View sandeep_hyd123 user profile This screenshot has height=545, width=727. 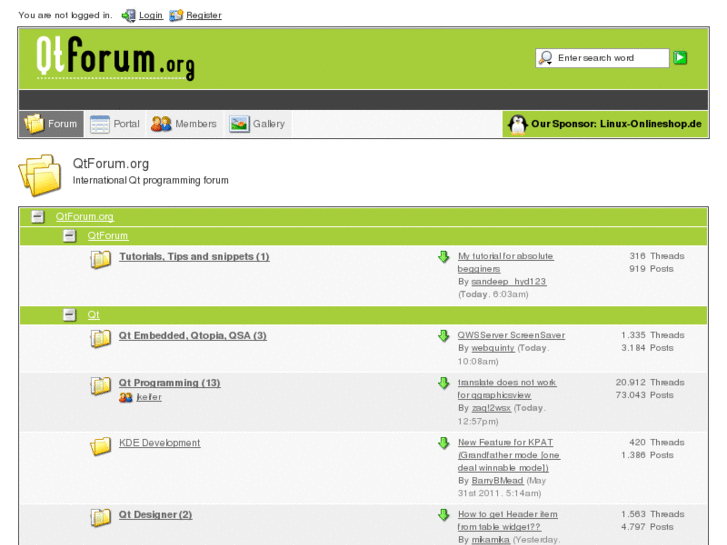pos(509,282)
